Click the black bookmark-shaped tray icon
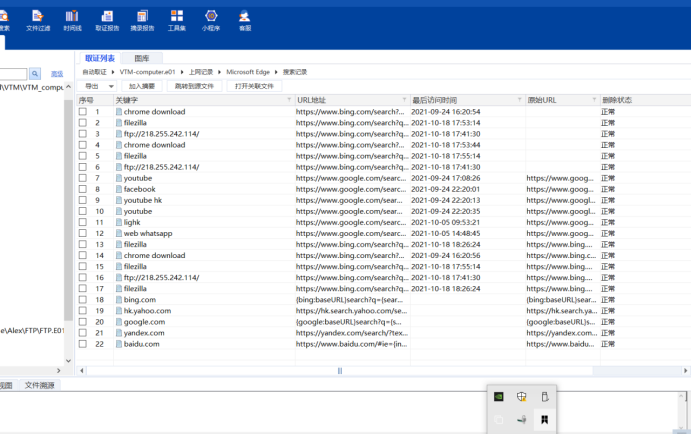This screenshot has width=691, height=435. click(x=544, y=419)
